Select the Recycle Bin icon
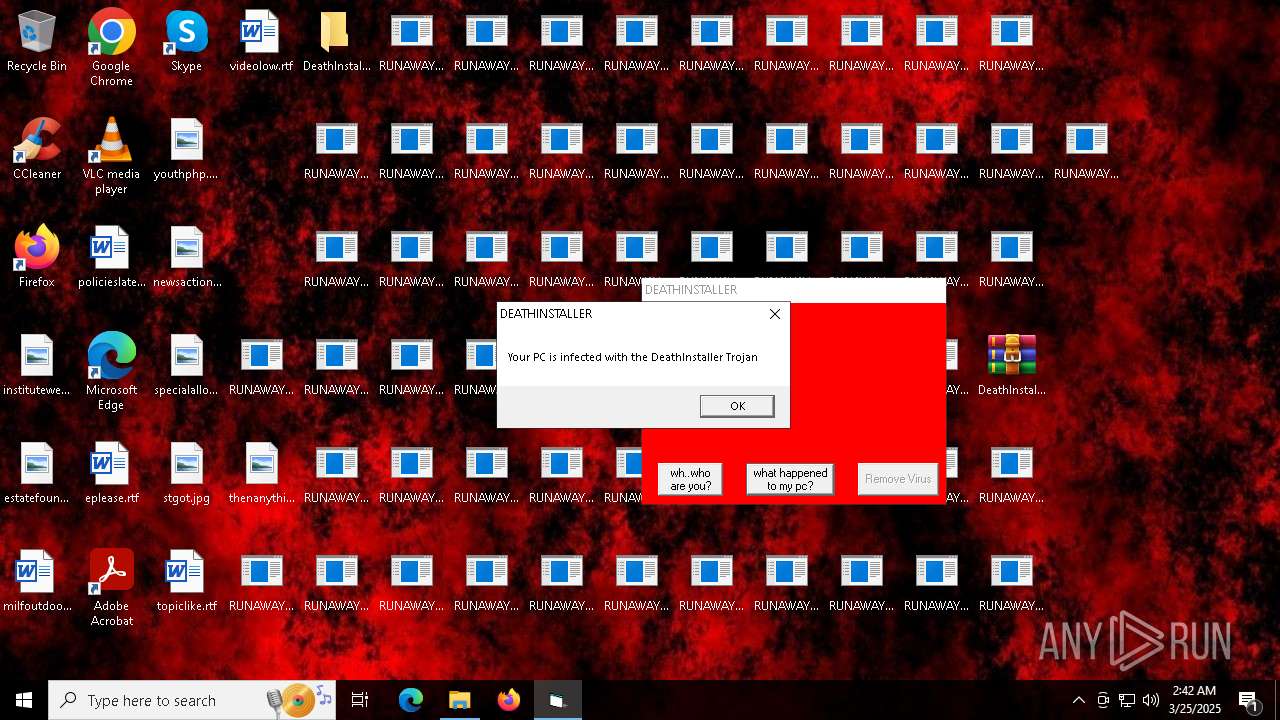Screen dimensions: 1280x720 [x=37, y=42]
